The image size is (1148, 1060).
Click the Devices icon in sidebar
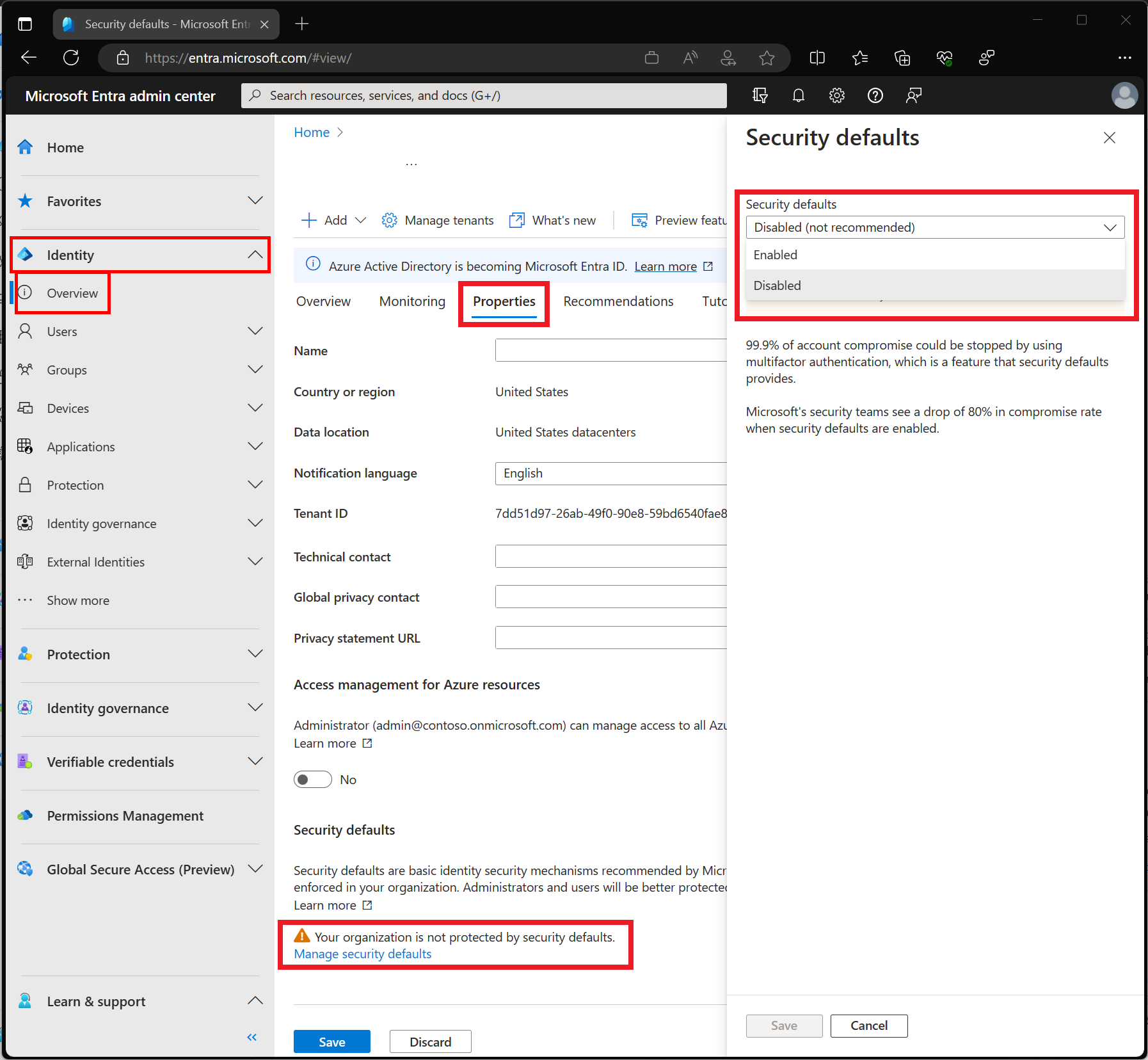pyautogui.click(x=25, y=408)
